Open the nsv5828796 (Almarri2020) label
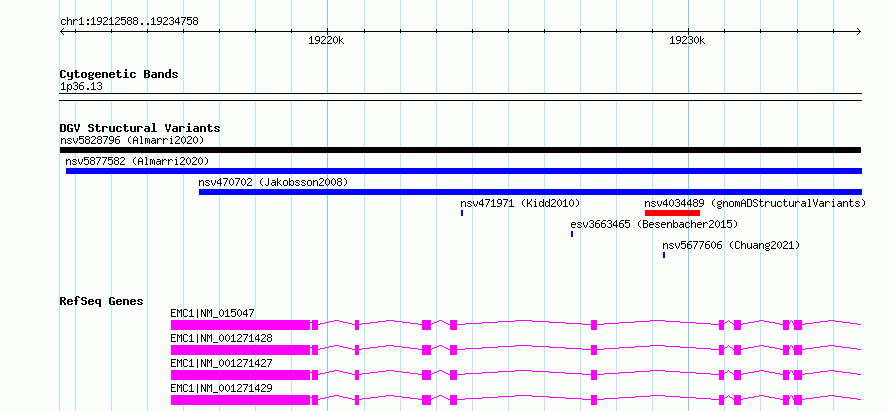890x411 pixels. [x=132, y=140]
